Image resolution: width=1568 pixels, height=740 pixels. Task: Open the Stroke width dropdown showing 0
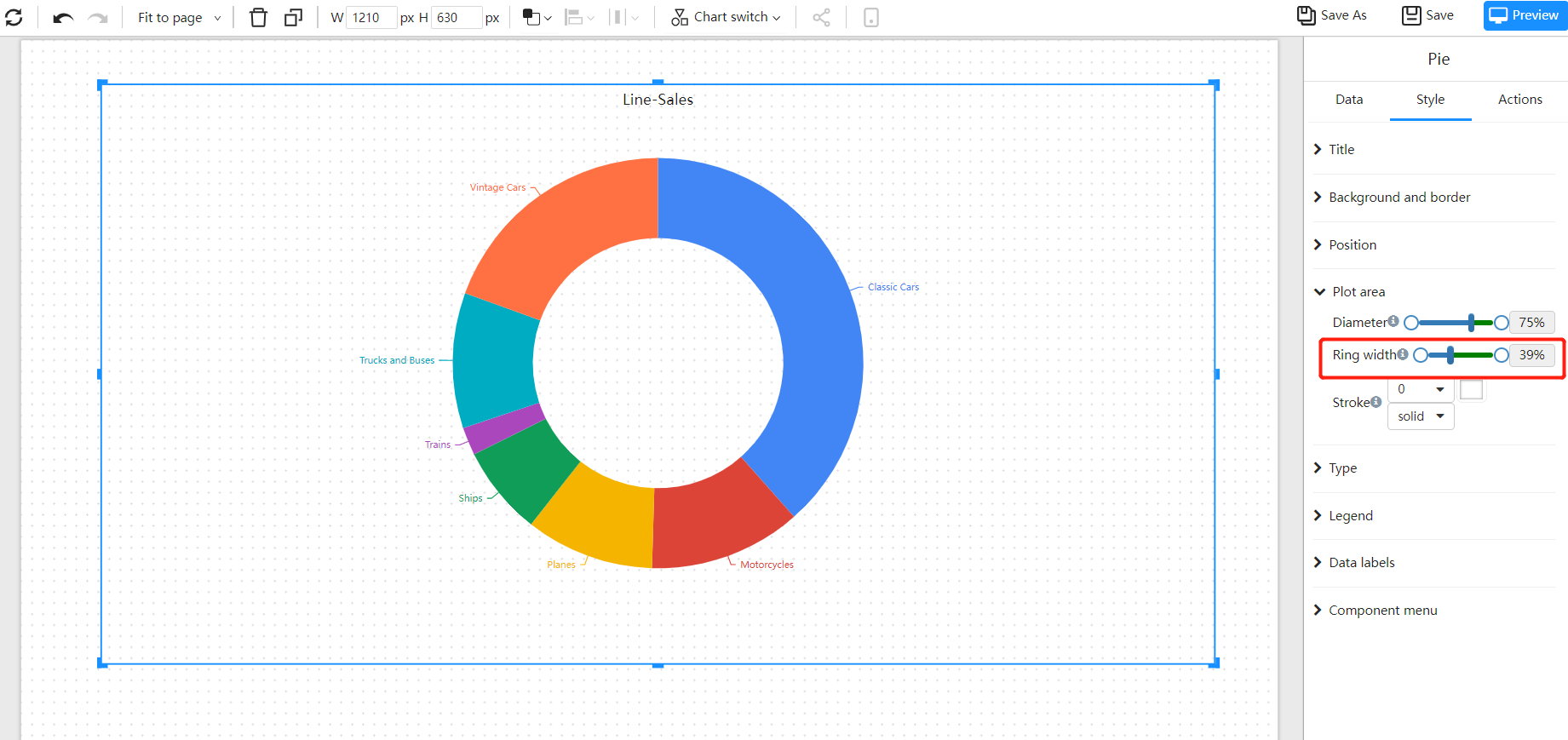click(1421, 389)
